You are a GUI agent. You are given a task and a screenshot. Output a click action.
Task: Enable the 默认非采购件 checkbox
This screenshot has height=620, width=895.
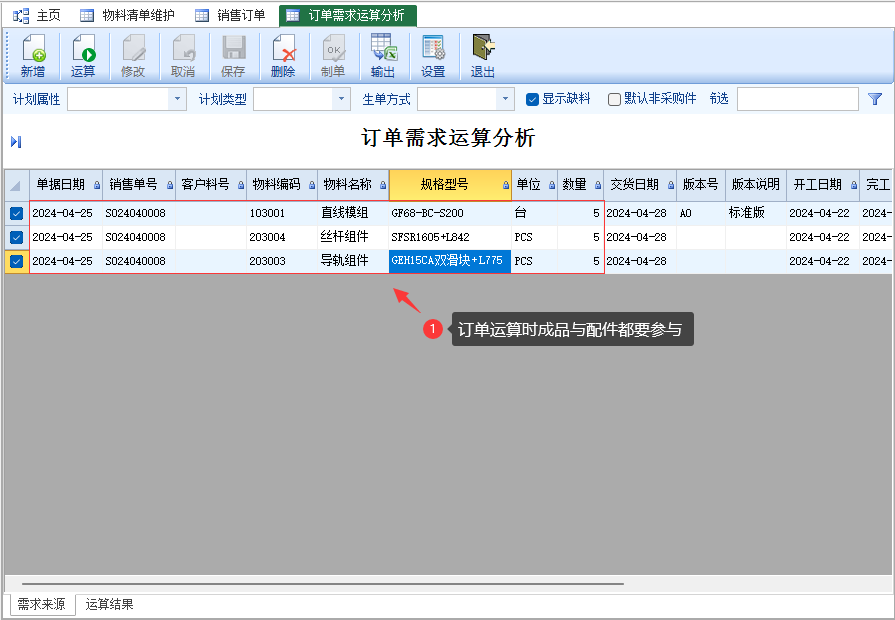coord(615,99)
